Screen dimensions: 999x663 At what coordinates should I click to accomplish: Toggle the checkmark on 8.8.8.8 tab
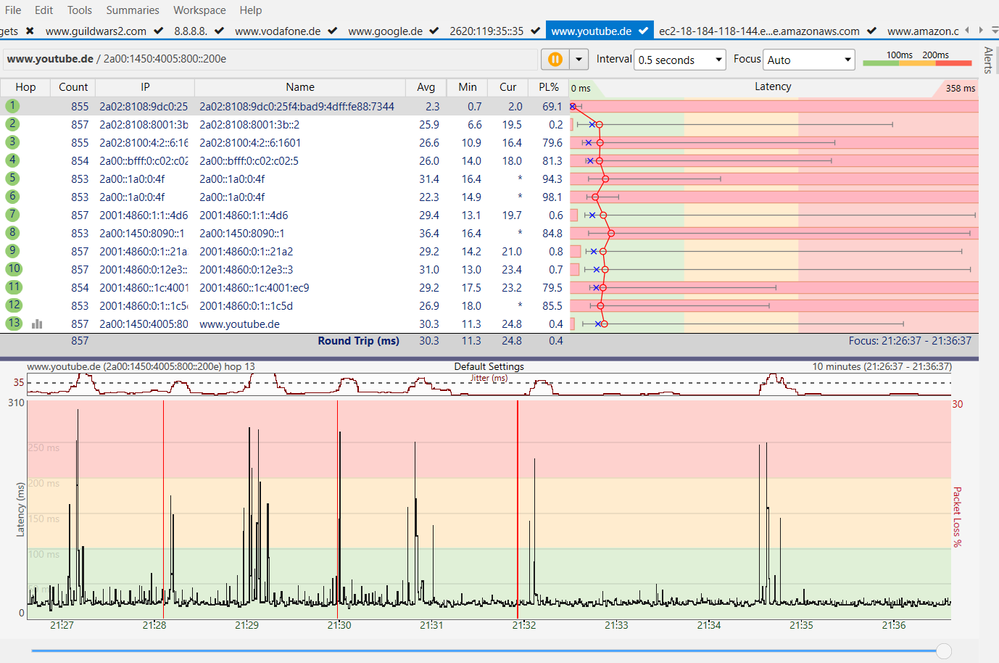[x=220, y=31]
